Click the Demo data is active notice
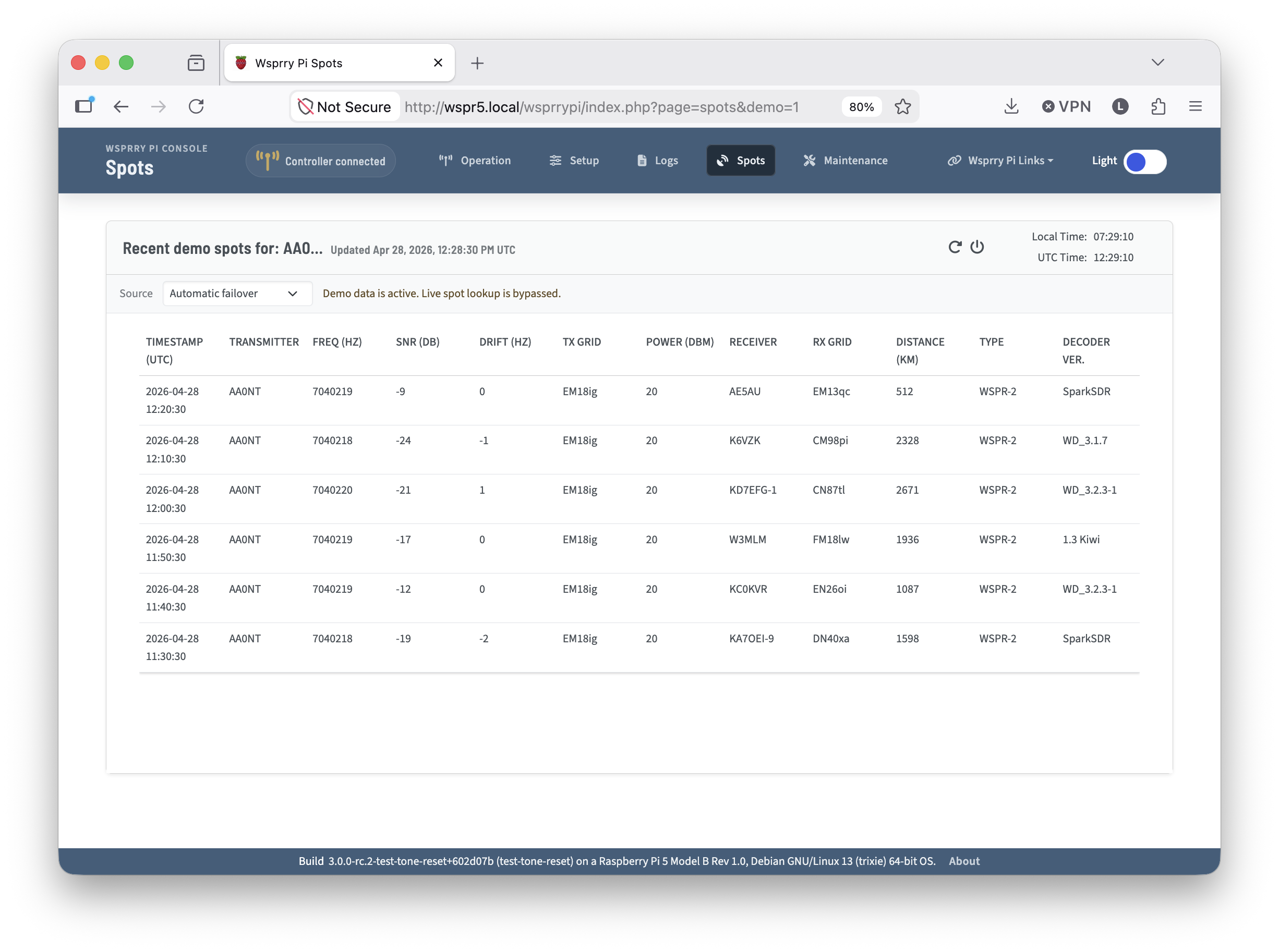 point(441,294)
